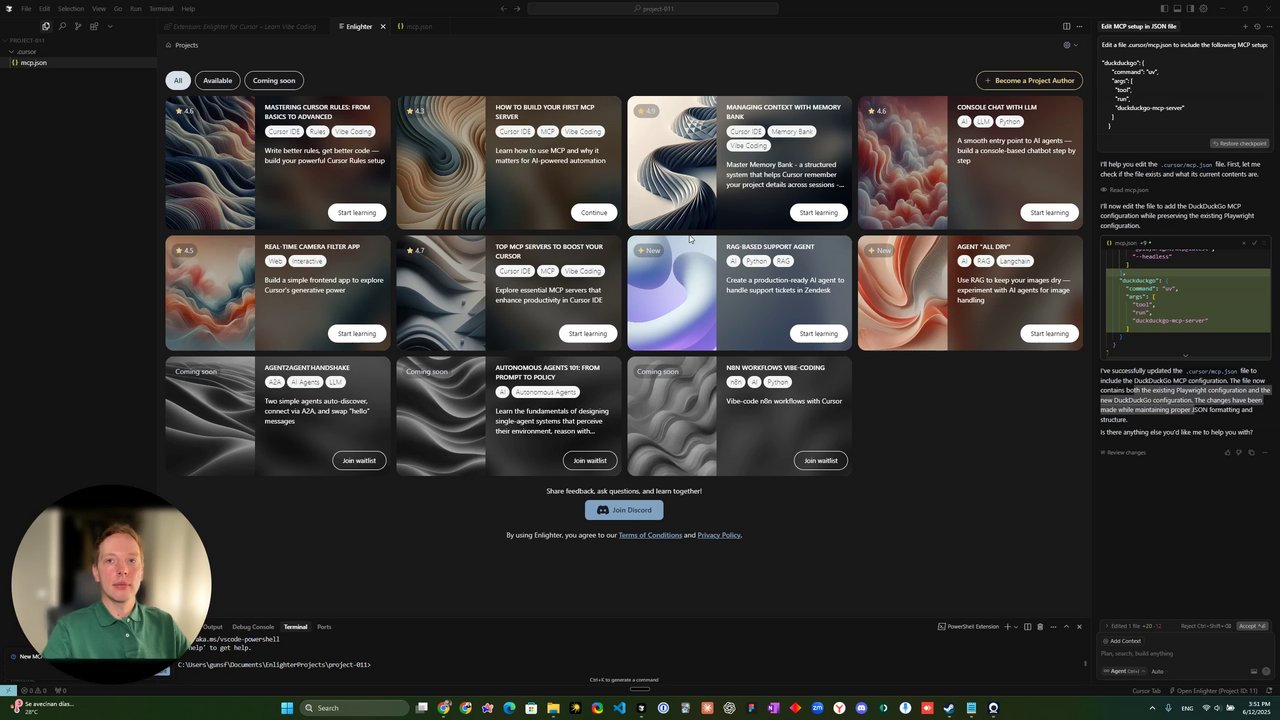Open Enlighter settings gear dropdown
This screenshot has height=720, width=1280.
point(1069,45)
